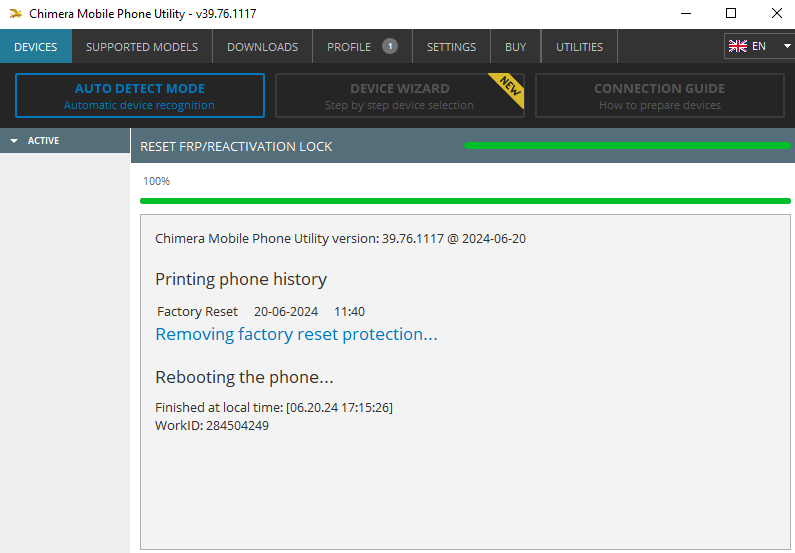Viewport: 795px width, 553px height.
Task: Open the Settings tab
Action: coord(451,47)
